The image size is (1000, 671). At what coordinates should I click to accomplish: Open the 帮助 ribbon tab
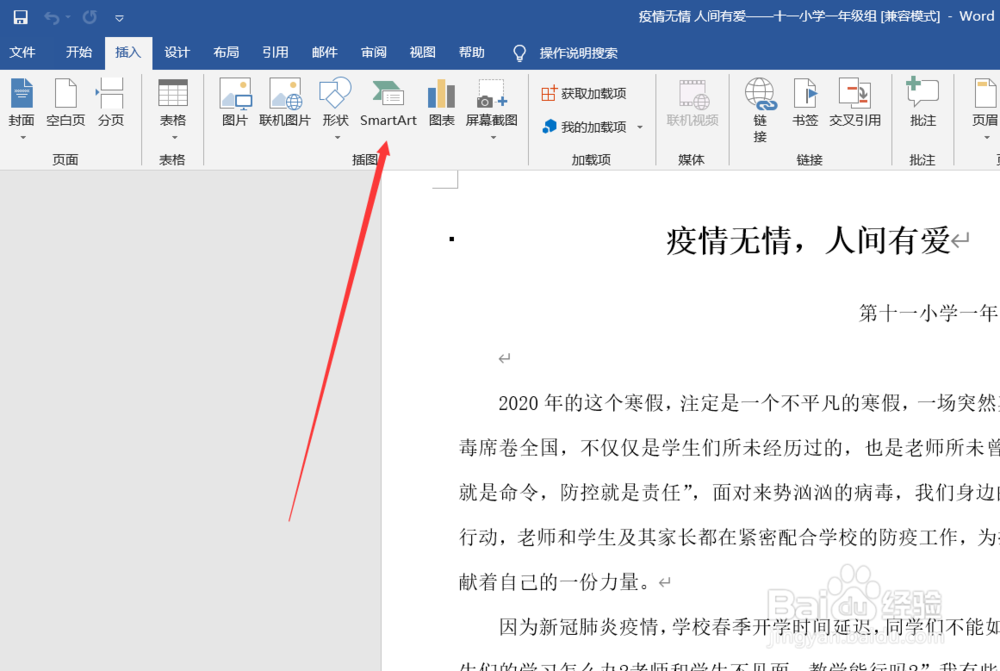point(472,52)
